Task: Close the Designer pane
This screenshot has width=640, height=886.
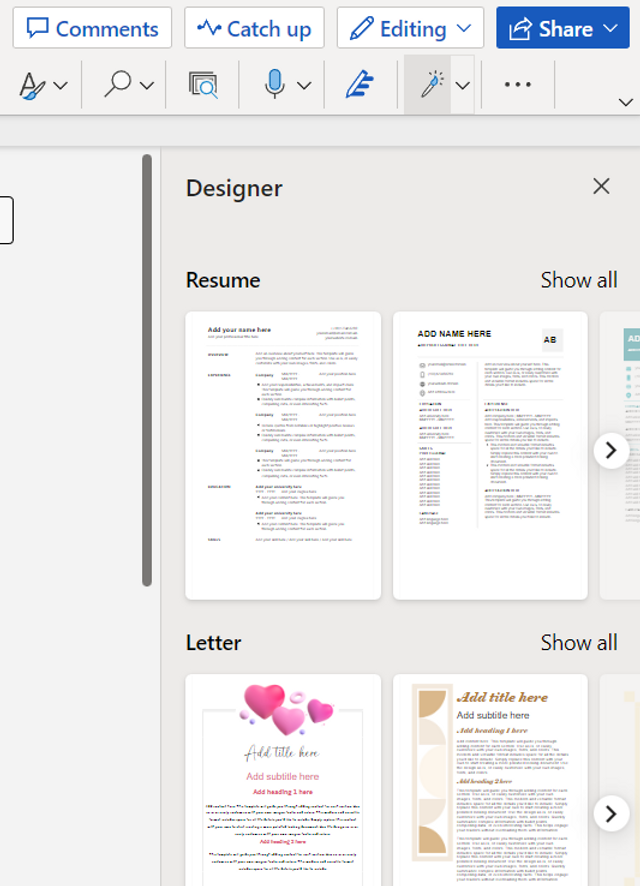Action: [601, 186]
